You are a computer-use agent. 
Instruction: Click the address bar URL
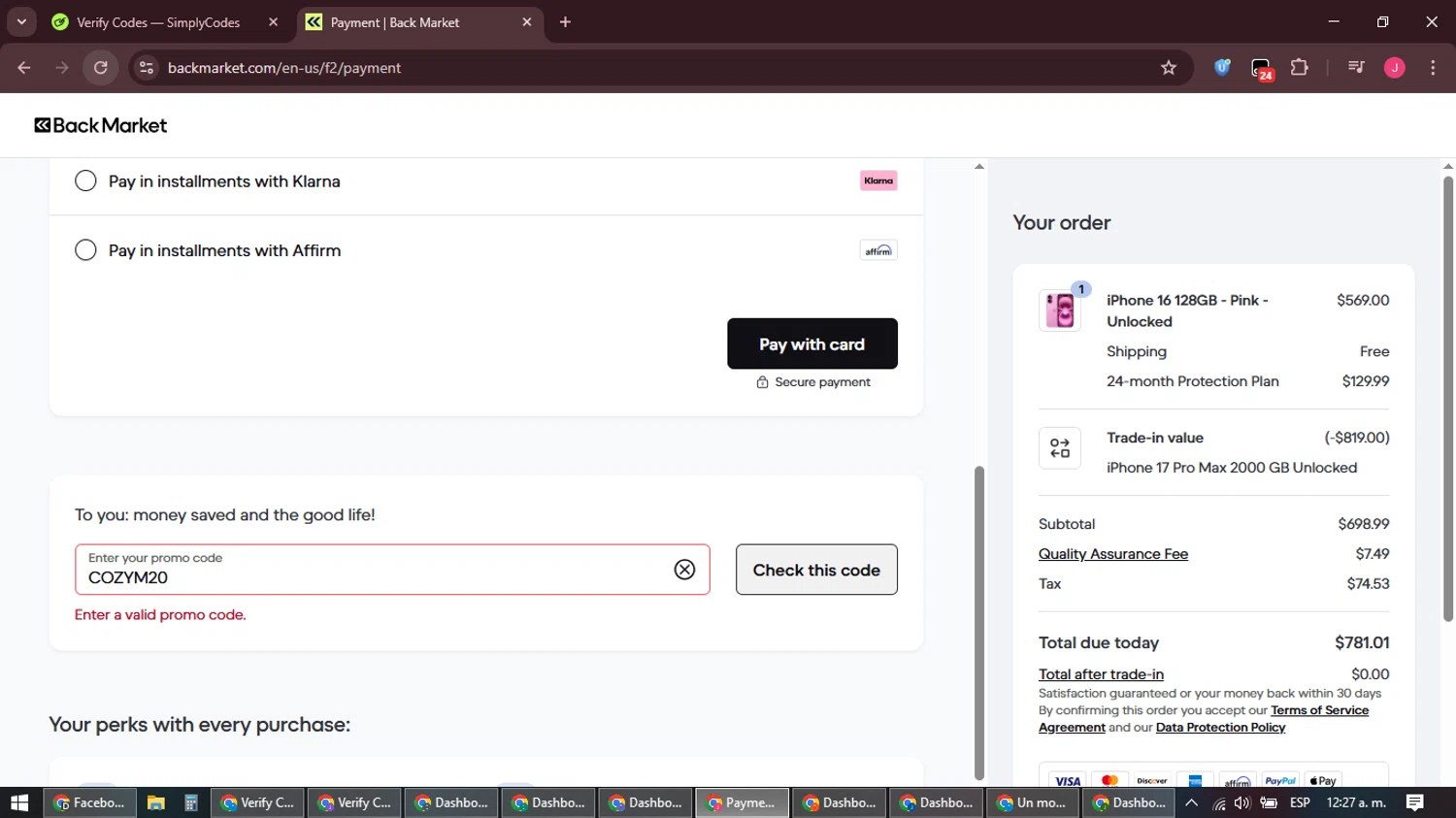click(x=284, y=68)
